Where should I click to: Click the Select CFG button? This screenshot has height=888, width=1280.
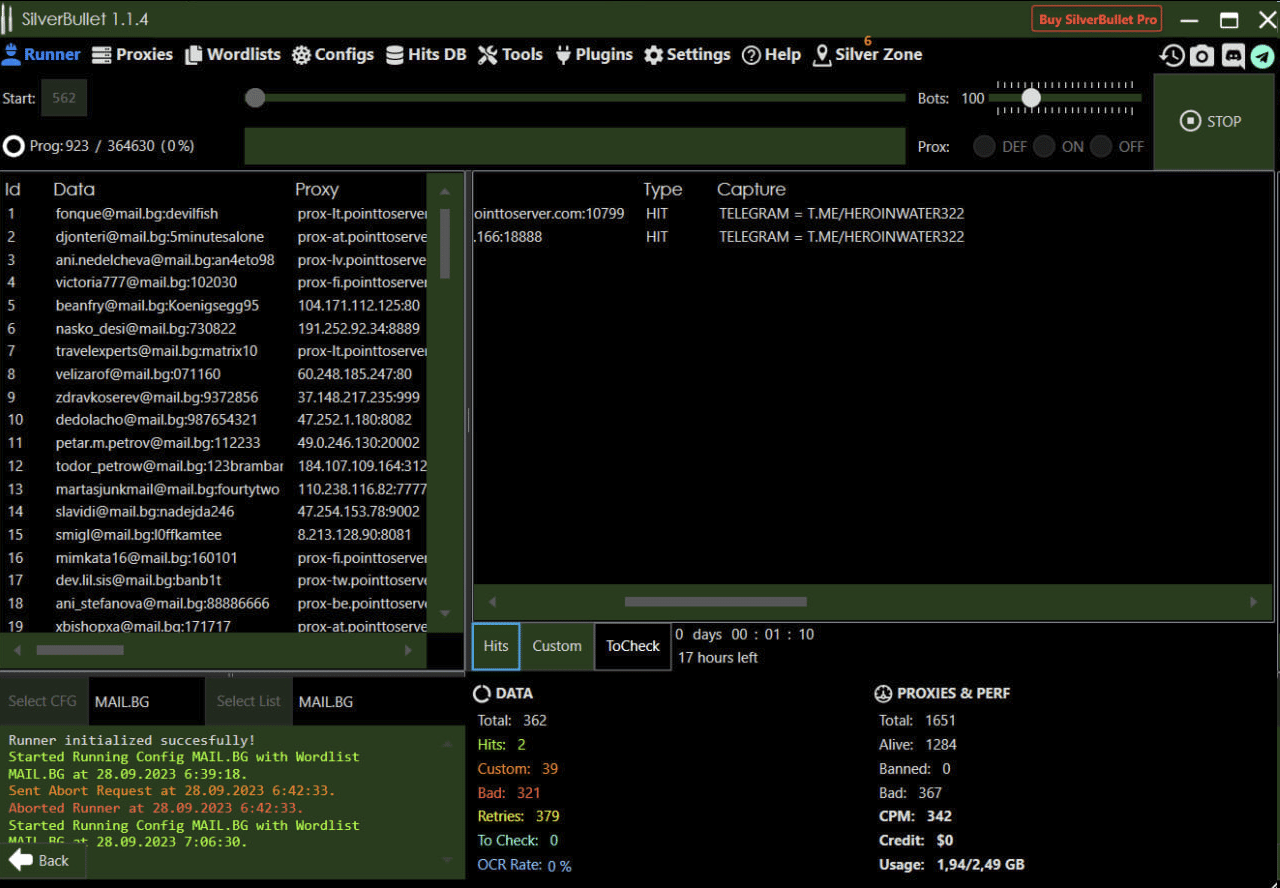coord(43,701)
